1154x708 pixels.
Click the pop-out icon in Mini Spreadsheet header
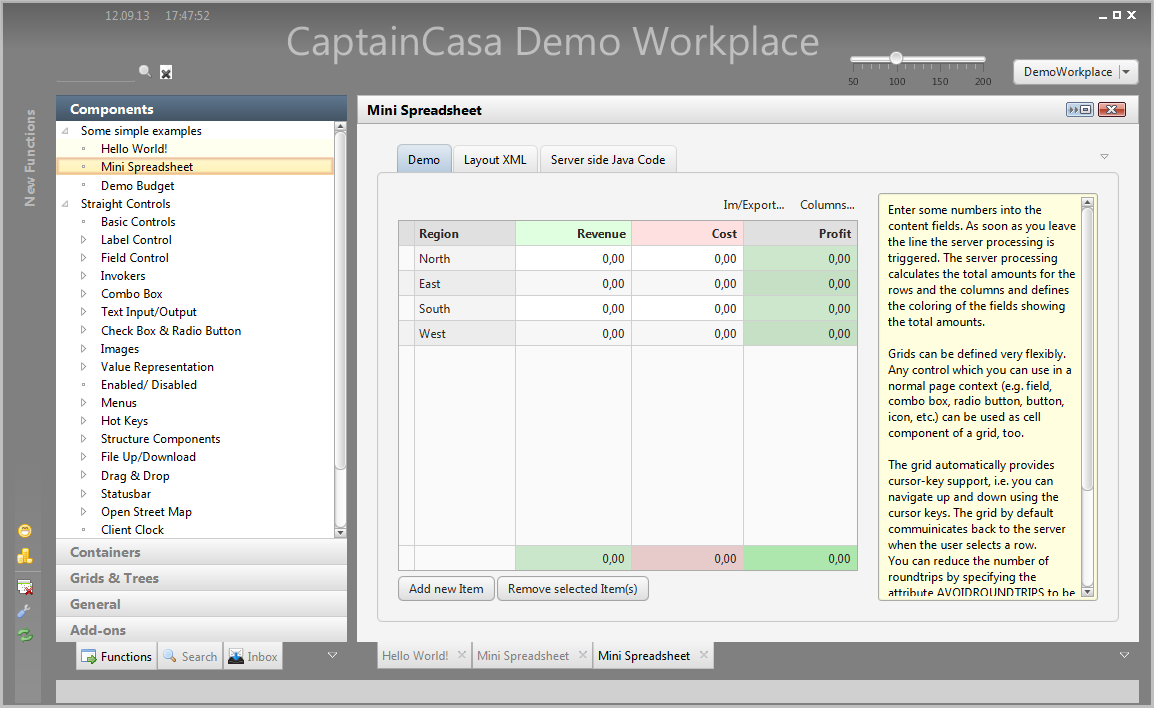(x=1080, y=110)
